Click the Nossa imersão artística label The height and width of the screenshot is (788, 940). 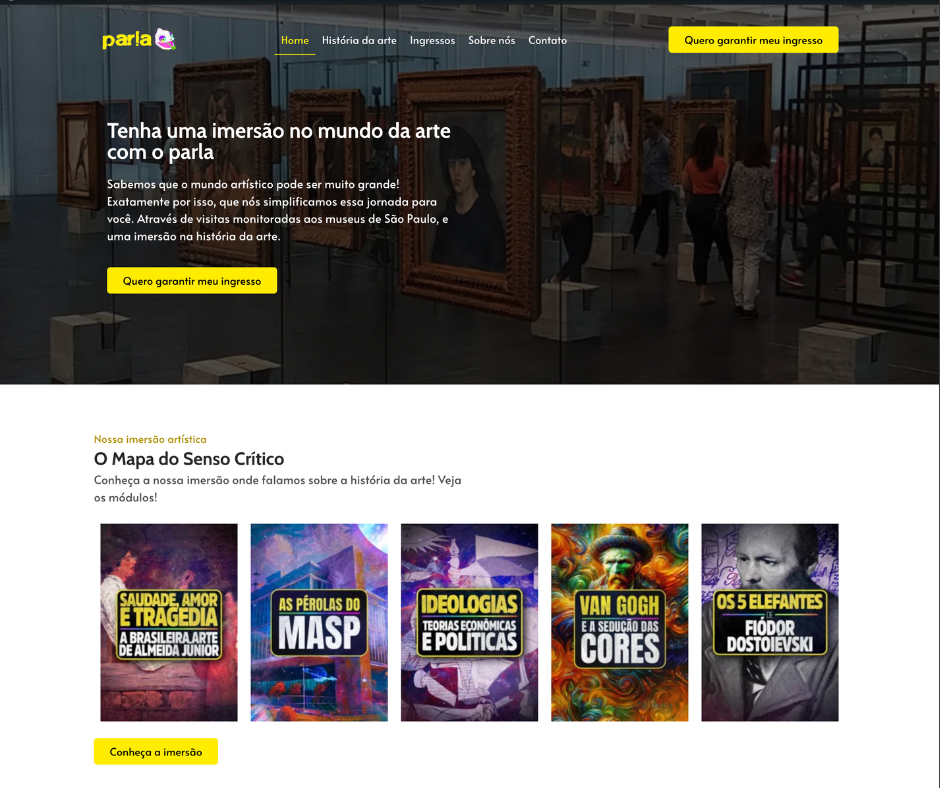tap(150, 439)
